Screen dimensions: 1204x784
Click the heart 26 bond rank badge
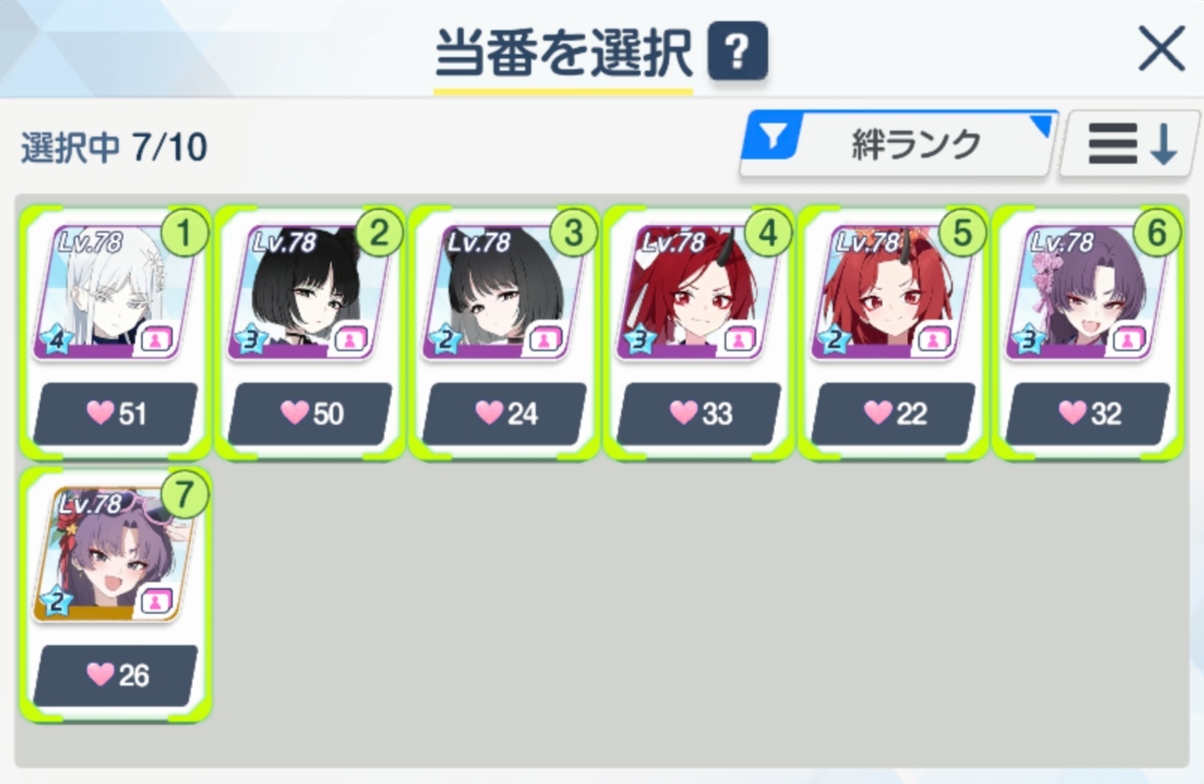(x=115, y=676)
